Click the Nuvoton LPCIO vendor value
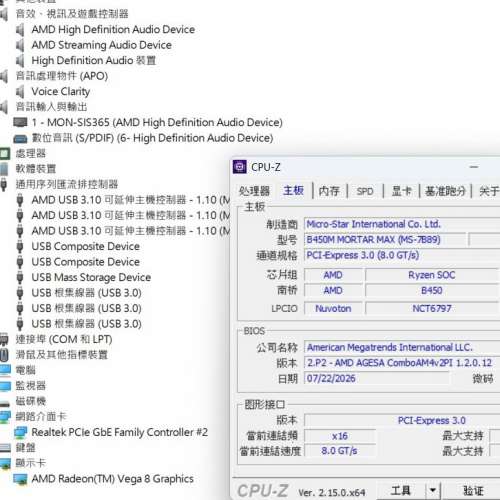This screenshot has height=500, width=500. point(333,309)
